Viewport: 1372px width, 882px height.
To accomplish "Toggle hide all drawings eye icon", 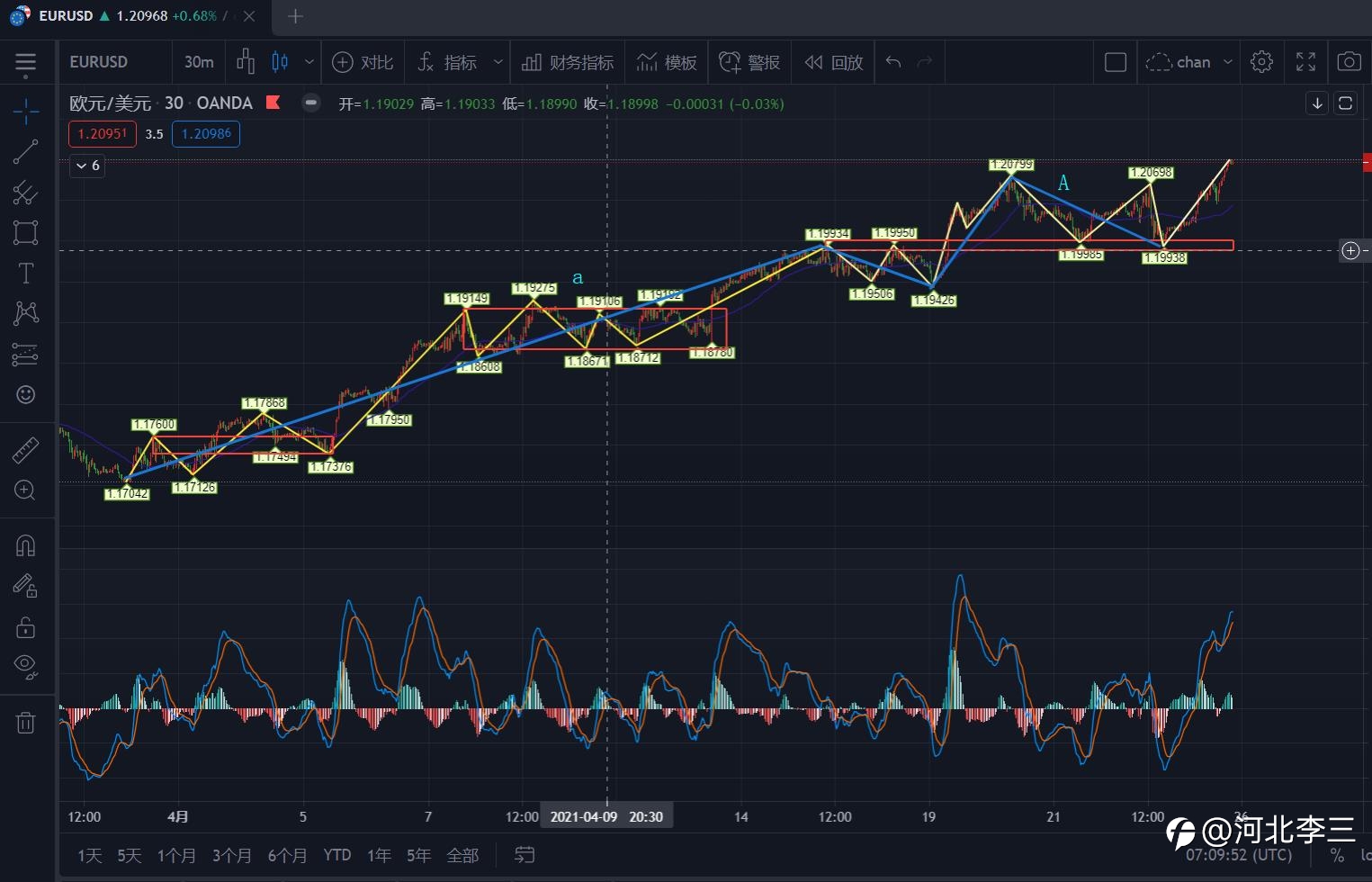I will click(x=25, y=666).
